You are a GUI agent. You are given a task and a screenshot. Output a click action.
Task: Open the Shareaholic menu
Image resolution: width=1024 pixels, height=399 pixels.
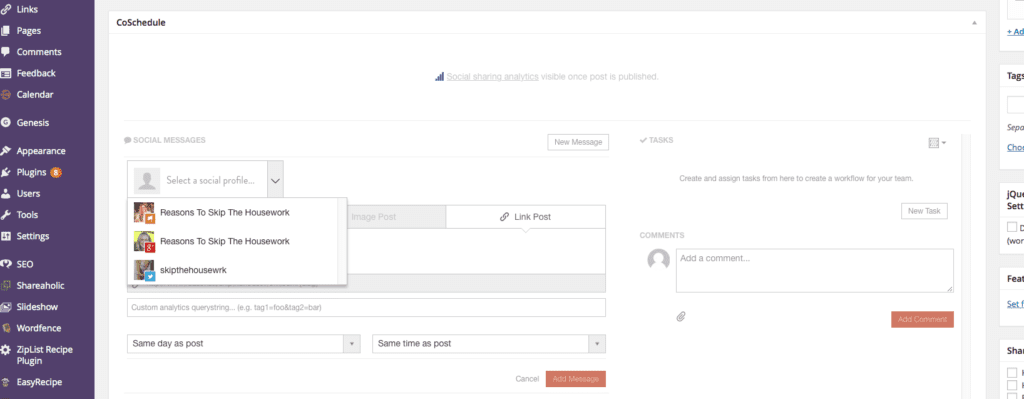click(x=40, y=285)
